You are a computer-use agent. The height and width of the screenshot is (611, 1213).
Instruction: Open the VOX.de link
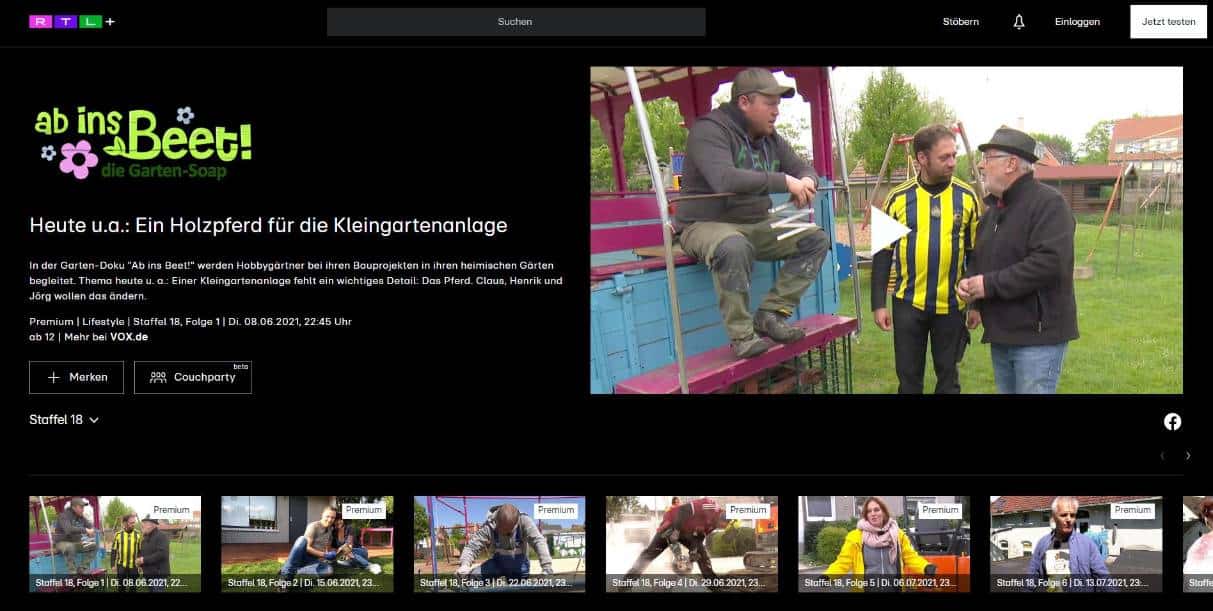tap(129, 337)
